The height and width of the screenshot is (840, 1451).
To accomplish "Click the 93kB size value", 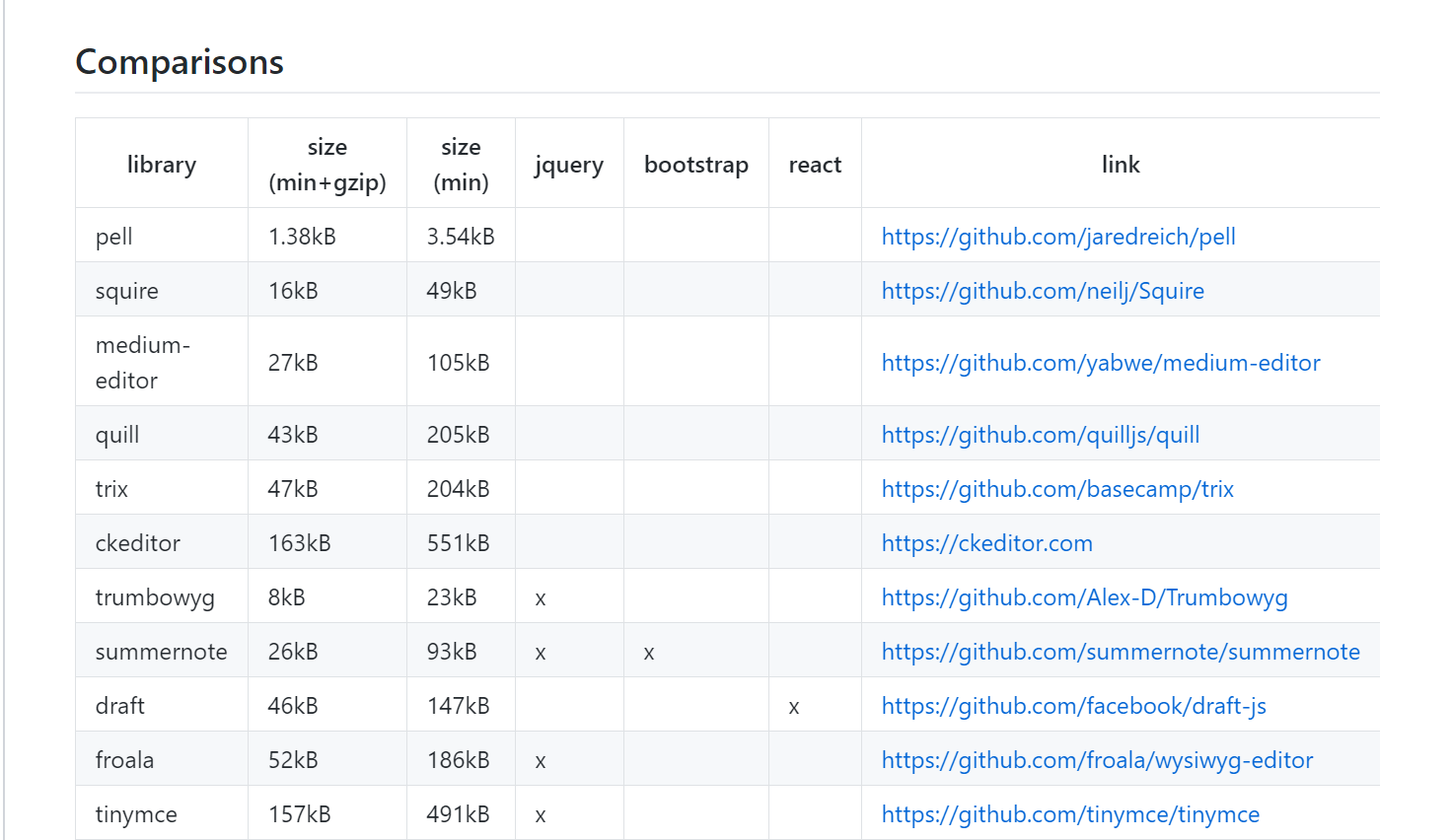I will click(x=452, y=652).
